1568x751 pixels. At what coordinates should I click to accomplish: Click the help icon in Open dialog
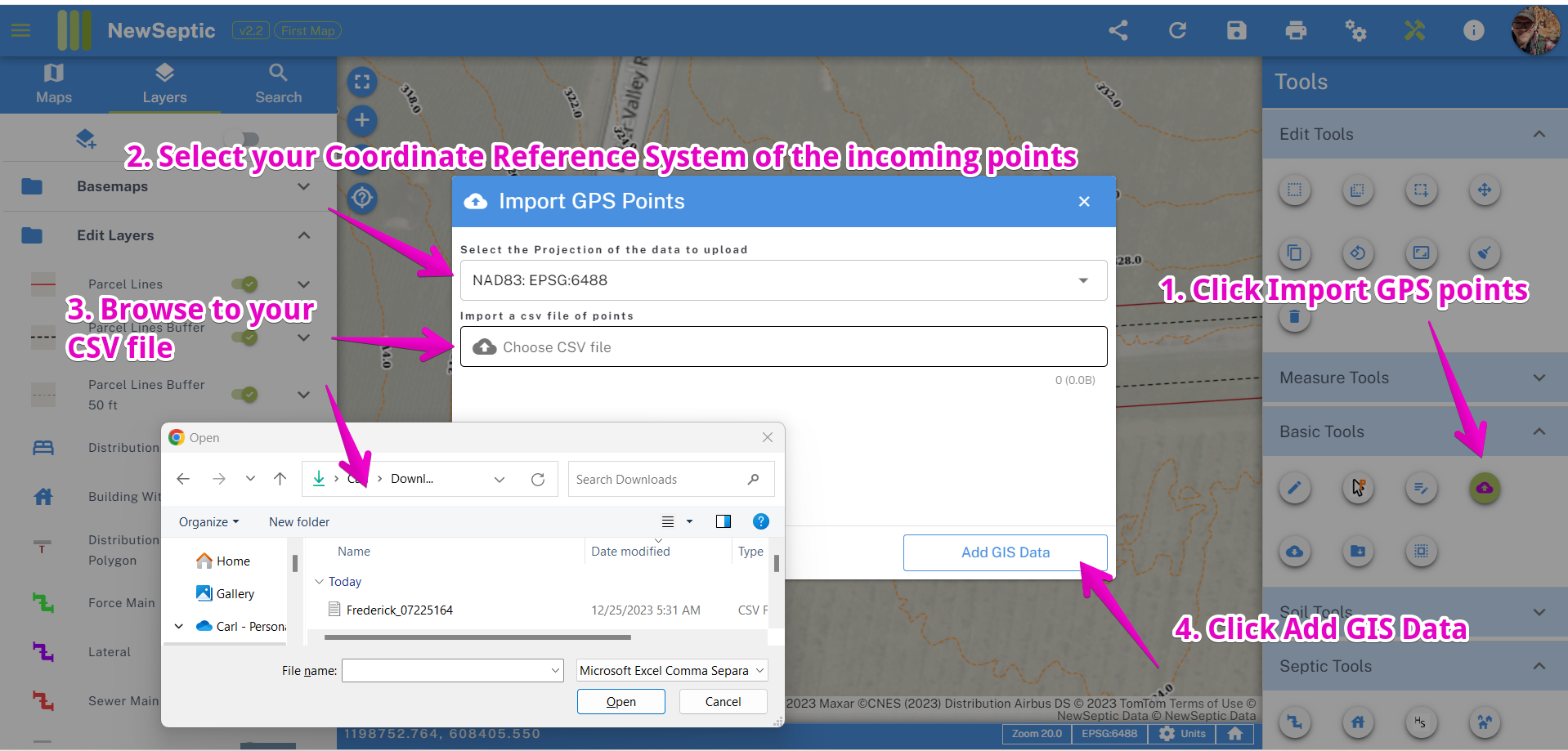[x=761, y=521]
